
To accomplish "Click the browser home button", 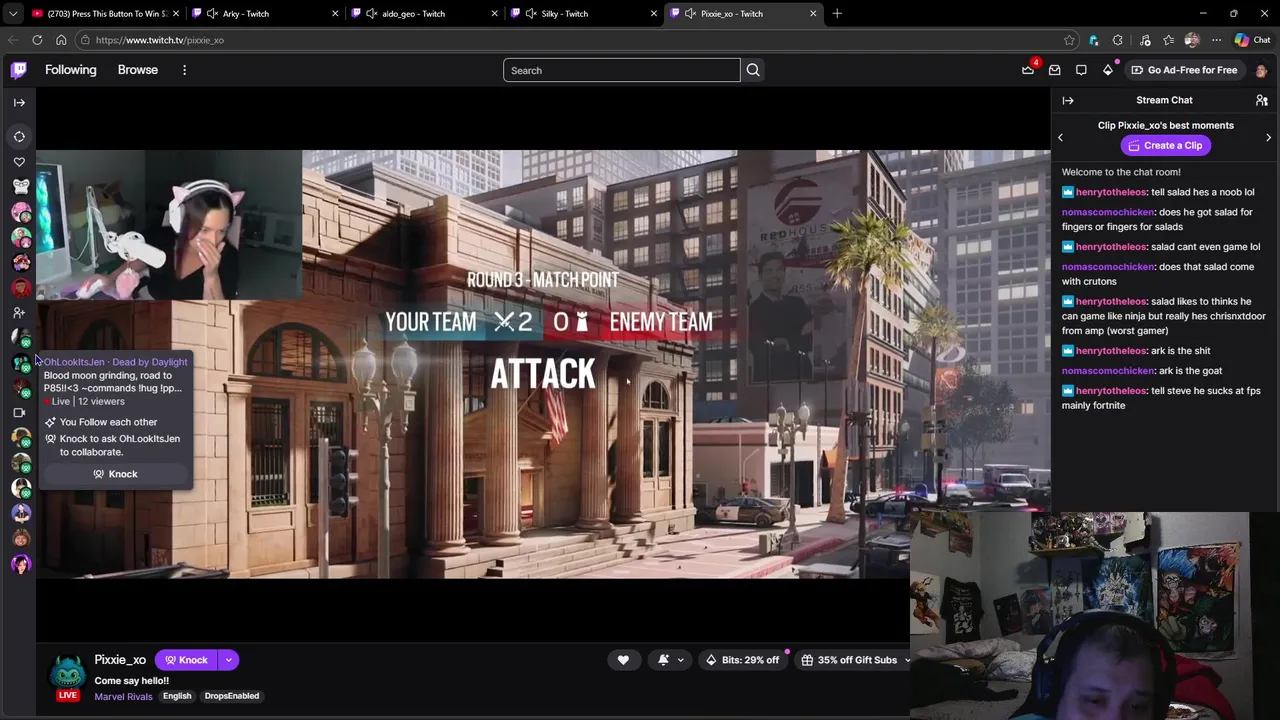I will click(61, 40).
